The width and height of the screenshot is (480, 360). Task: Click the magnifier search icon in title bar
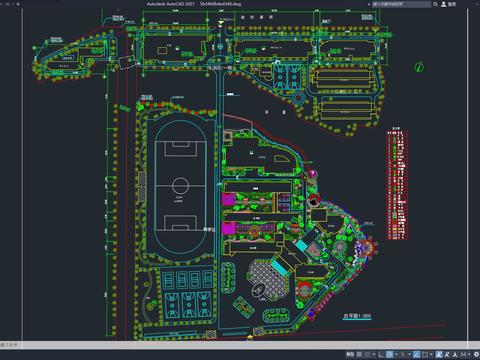435,4
